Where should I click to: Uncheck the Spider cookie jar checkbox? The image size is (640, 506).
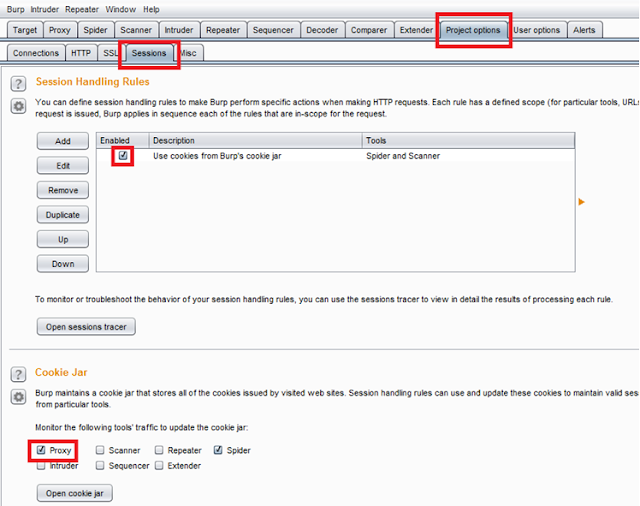(218, 450)
